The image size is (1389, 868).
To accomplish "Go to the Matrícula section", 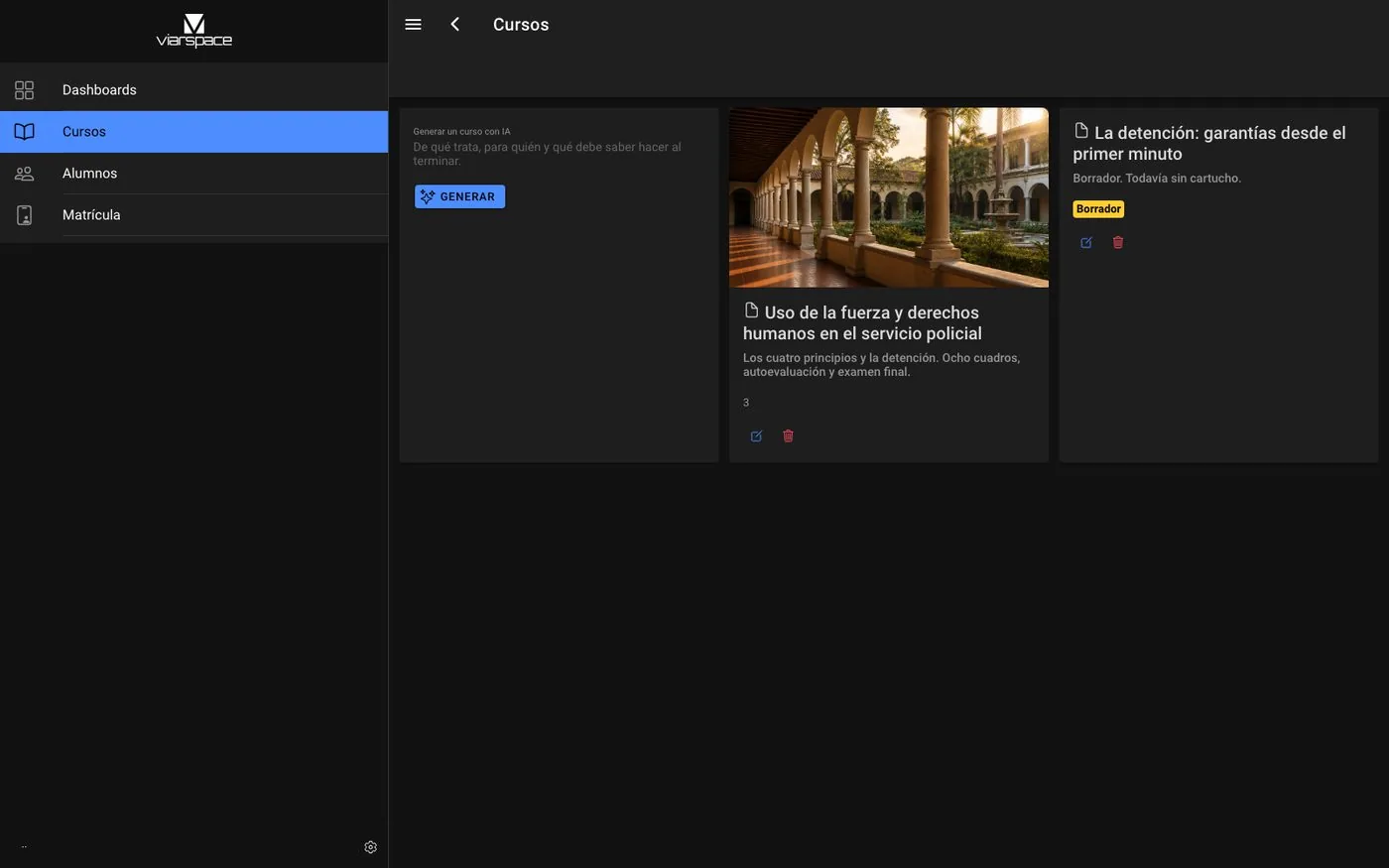I will [x=194, y=215].
